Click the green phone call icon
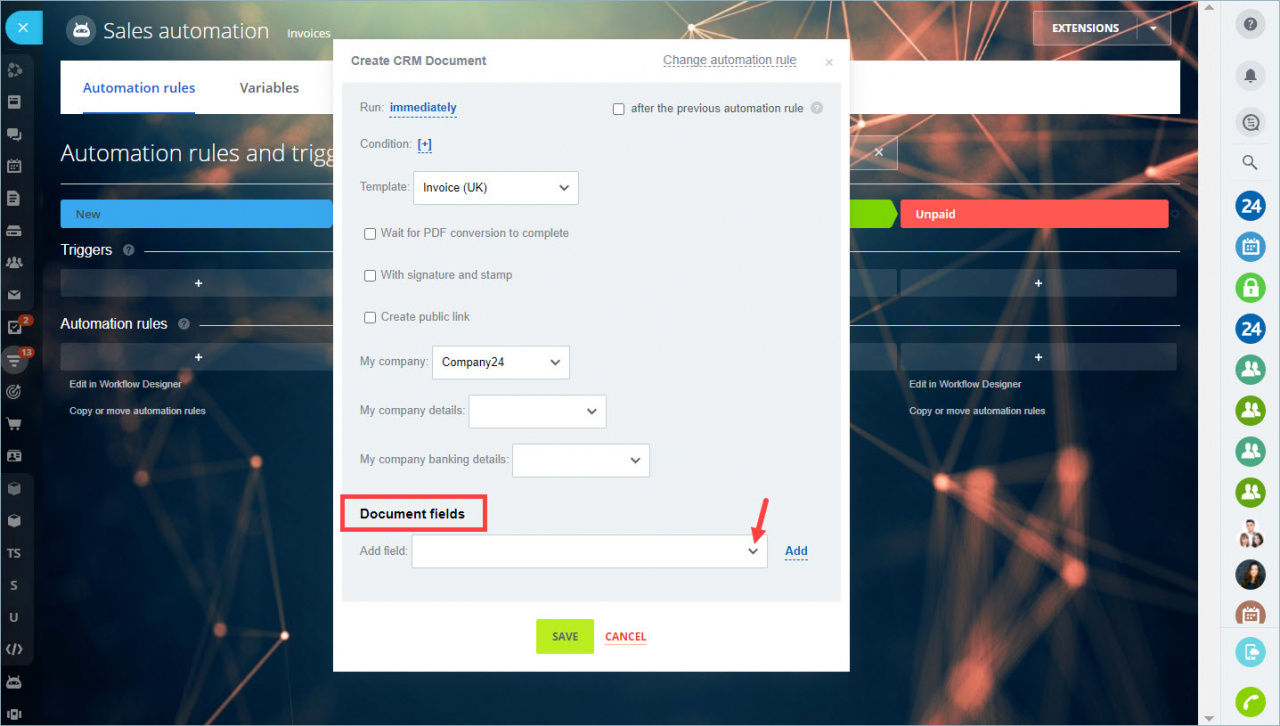The image size is (1280, 726). click(1250, 702)
